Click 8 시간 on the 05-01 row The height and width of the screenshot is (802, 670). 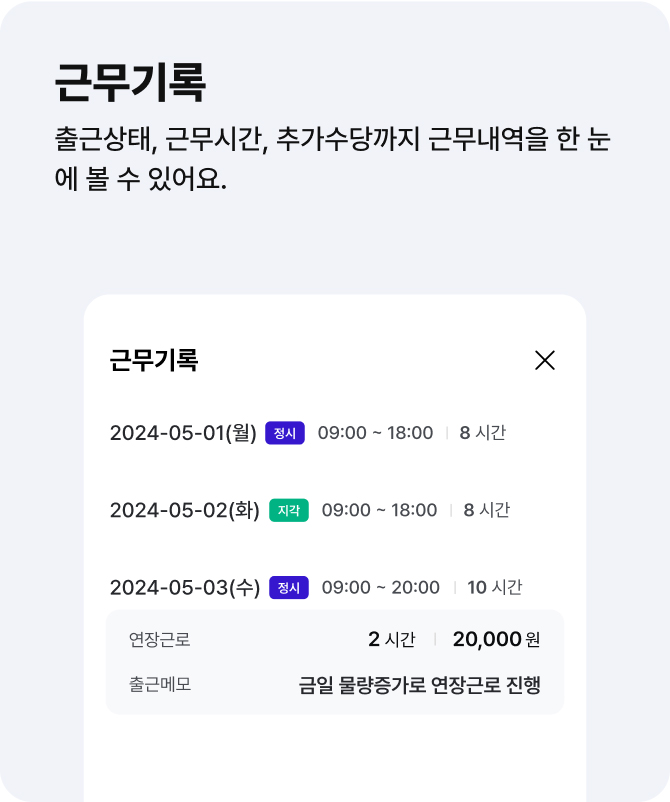point(482,433)
